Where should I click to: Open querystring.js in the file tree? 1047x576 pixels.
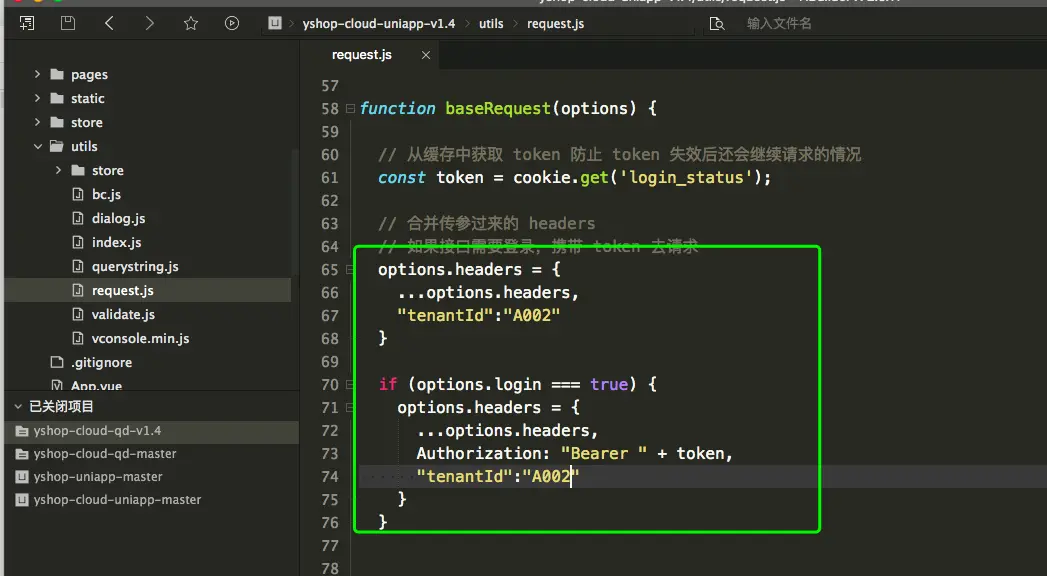(x=135, y=266)
